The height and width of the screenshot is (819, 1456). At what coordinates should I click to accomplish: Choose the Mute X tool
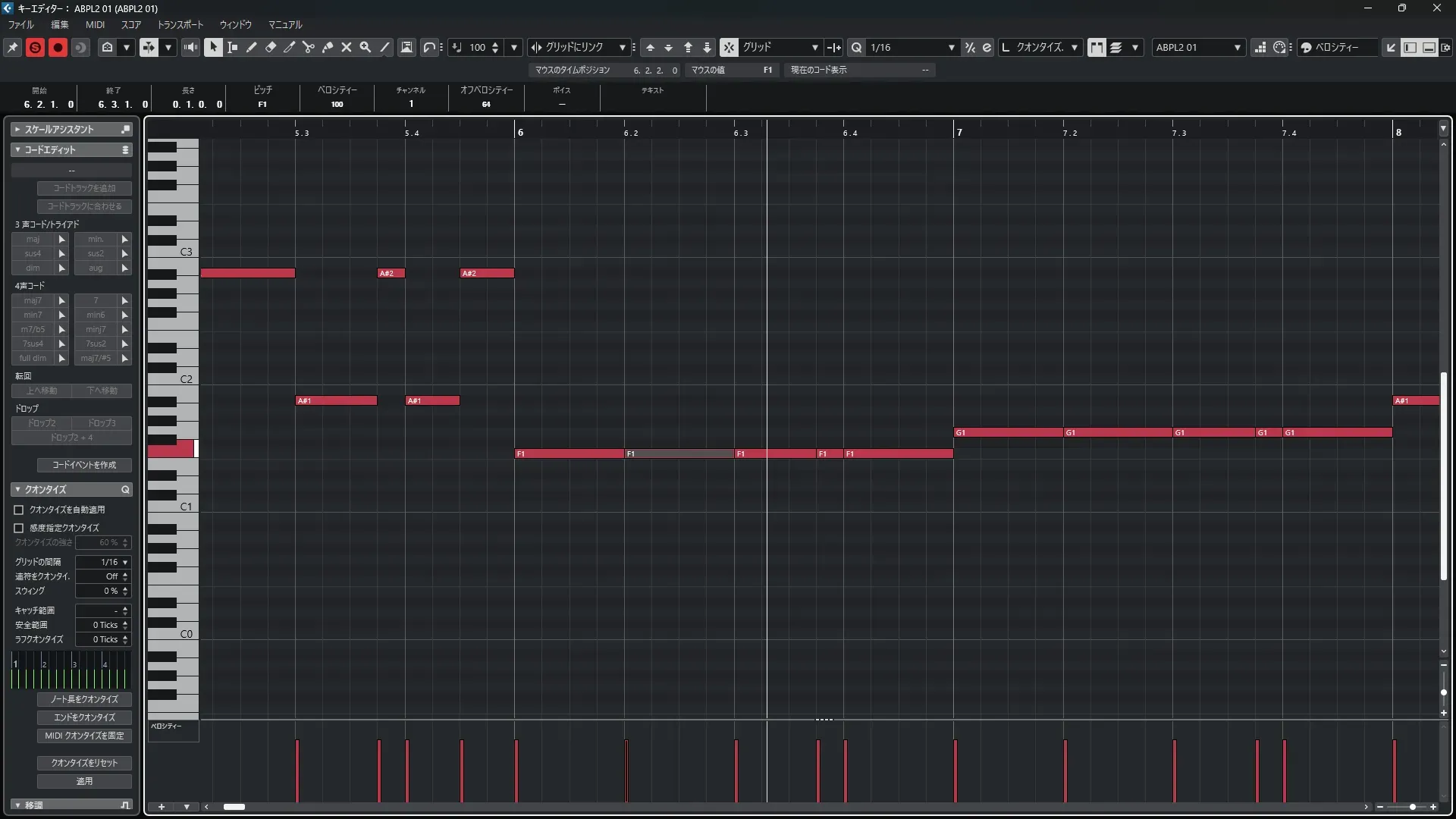point(347,47)
